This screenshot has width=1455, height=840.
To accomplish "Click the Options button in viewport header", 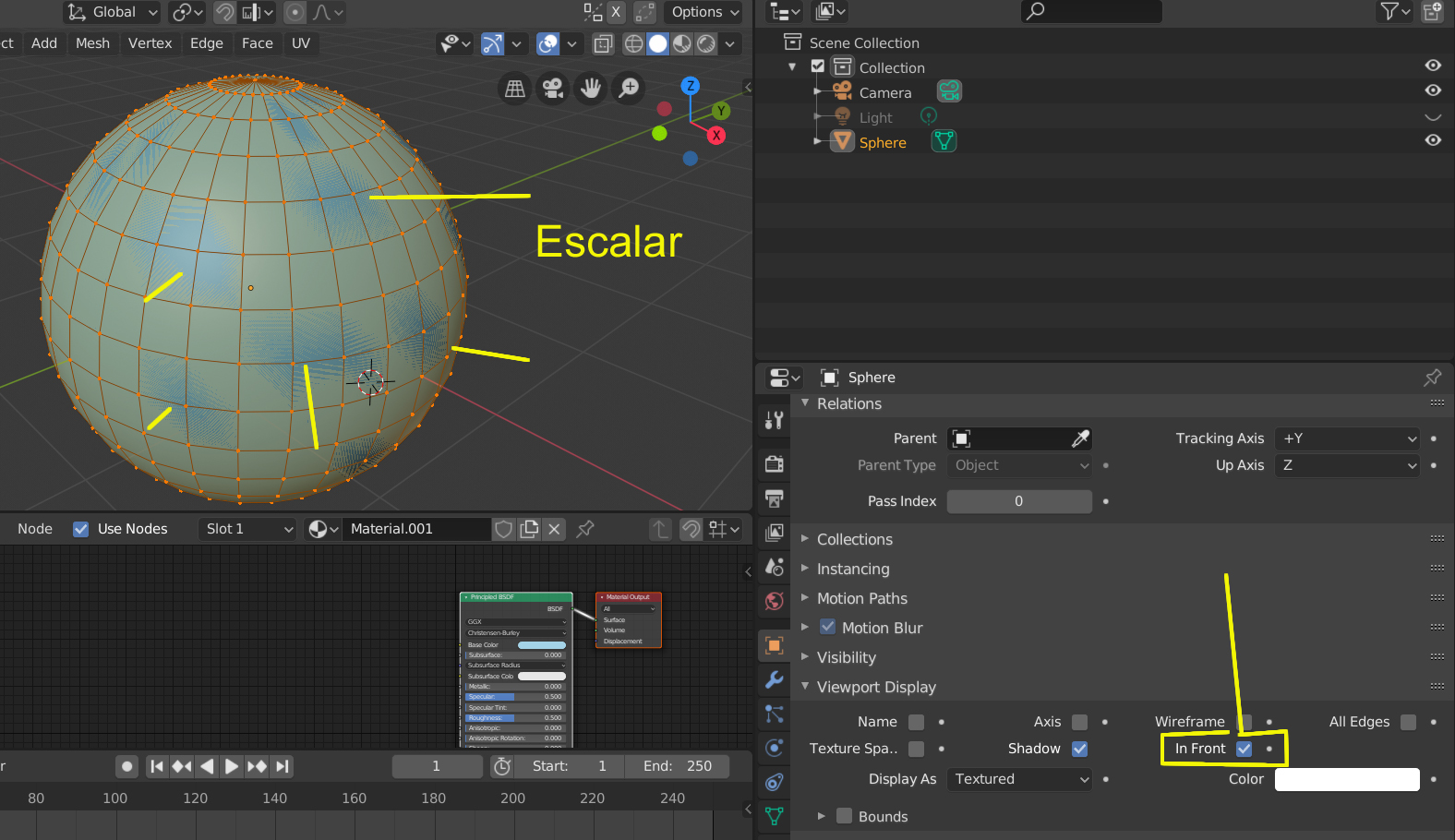I will (705, 12).
